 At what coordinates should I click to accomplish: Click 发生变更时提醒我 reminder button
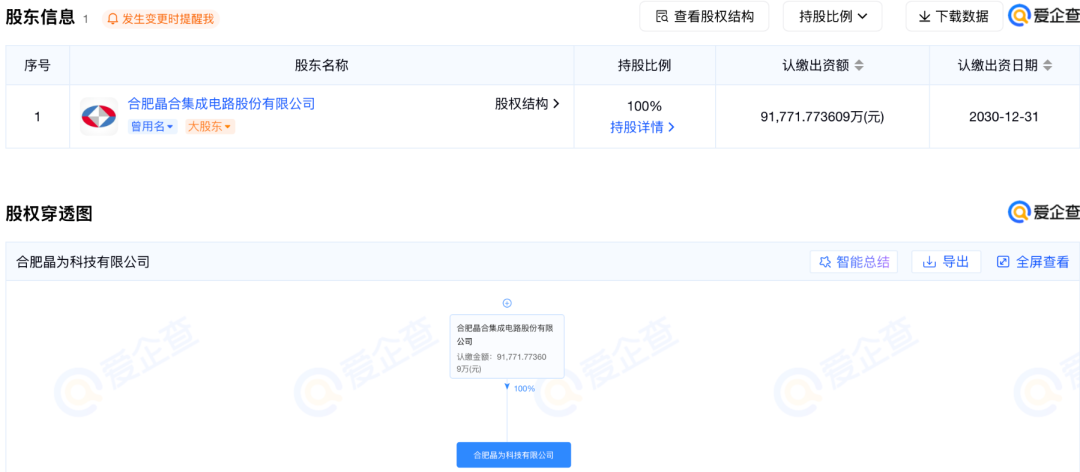[160, 19]
